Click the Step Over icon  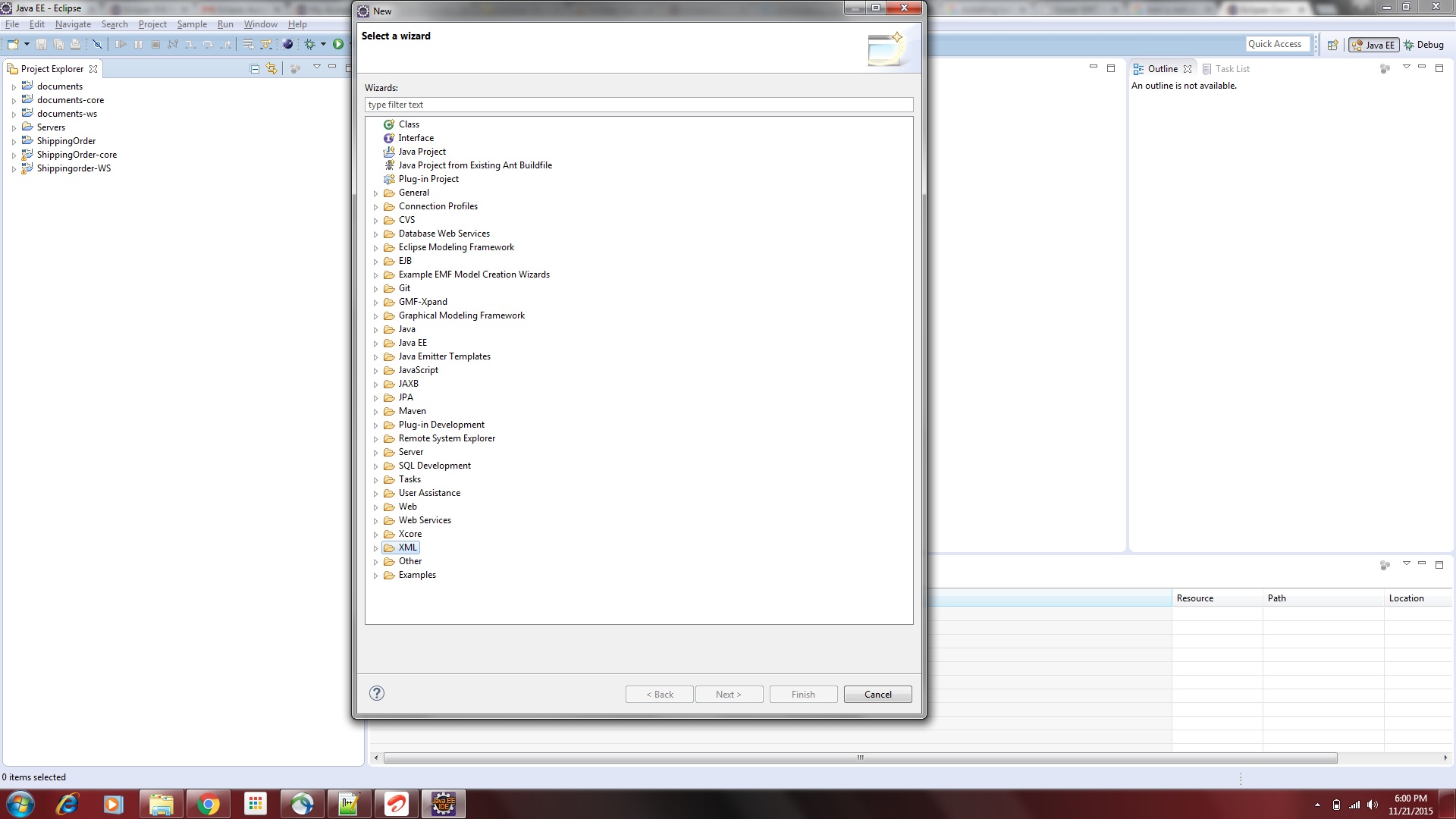pyautogui.click(x=208, y=44)
